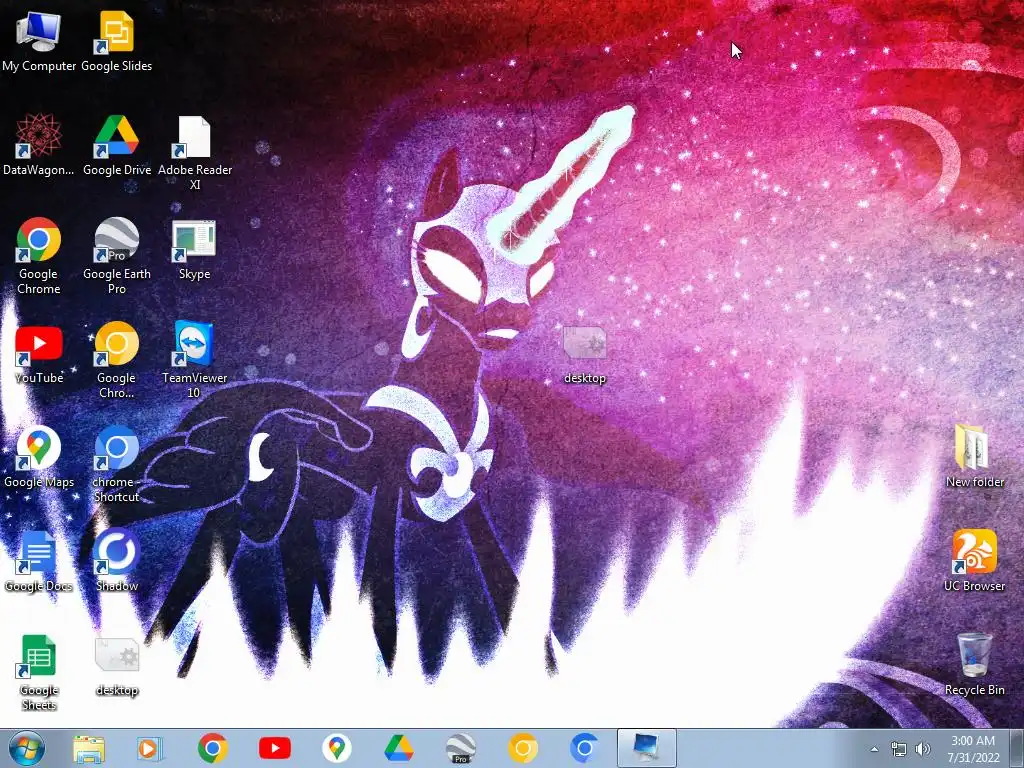The height and width of the screenshot is (768, 1024).
Task: Open the volume speaker tray icon
Action: pos(923,749)
